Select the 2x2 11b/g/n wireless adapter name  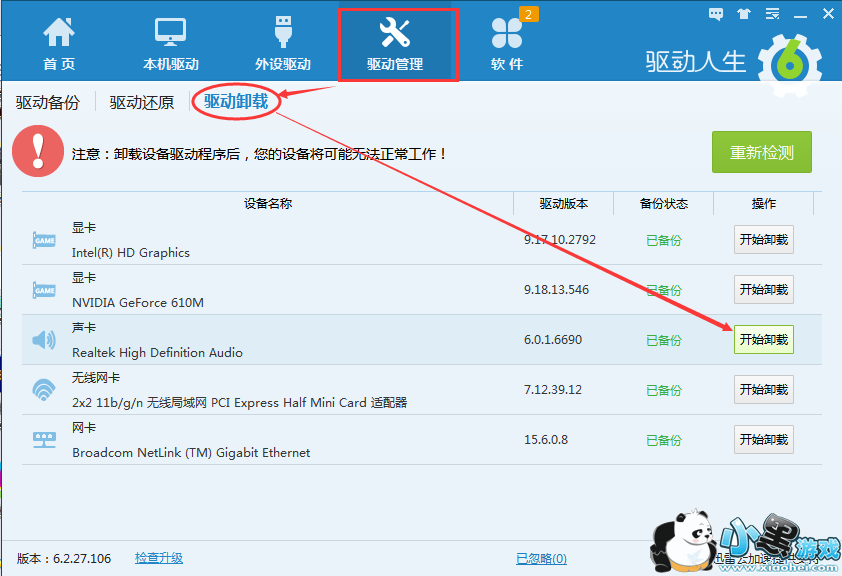pyautogui.click(x=239, y=403)
